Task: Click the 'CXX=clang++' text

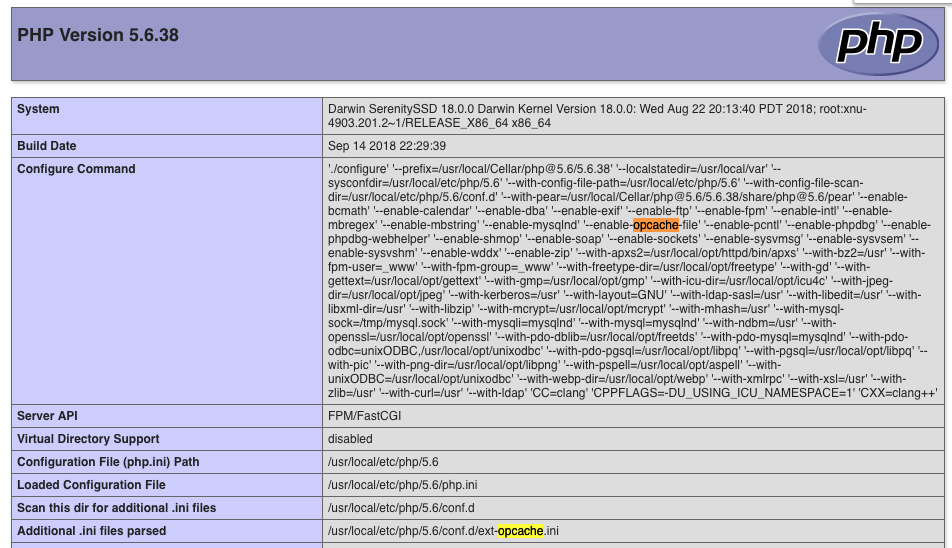Action: (899, 393)
